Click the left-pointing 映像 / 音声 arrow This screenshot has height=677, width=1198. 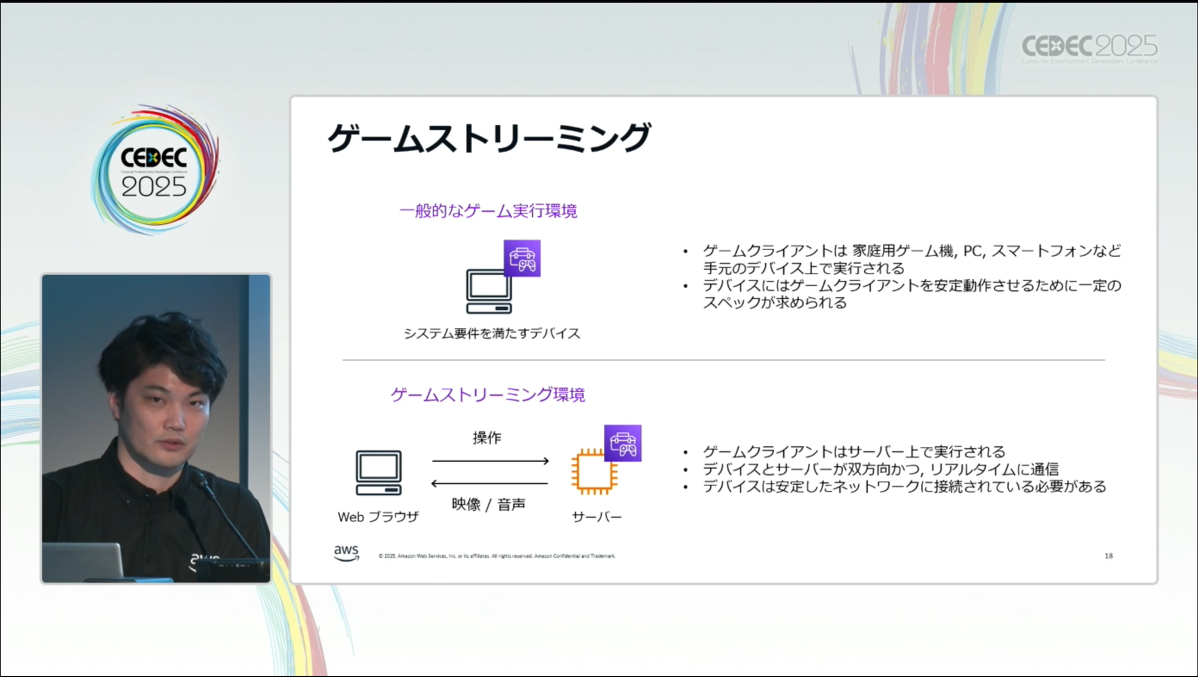tap(490, 483)
